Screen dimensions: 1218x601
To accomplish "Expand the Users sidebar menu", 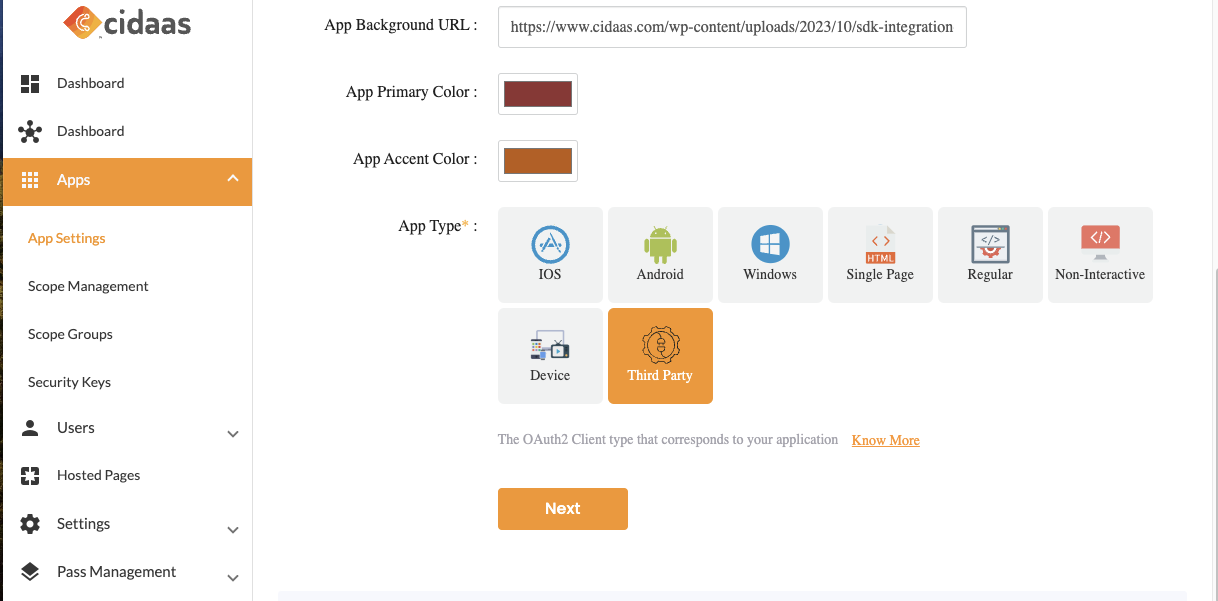I will click(x=232, y=434).
